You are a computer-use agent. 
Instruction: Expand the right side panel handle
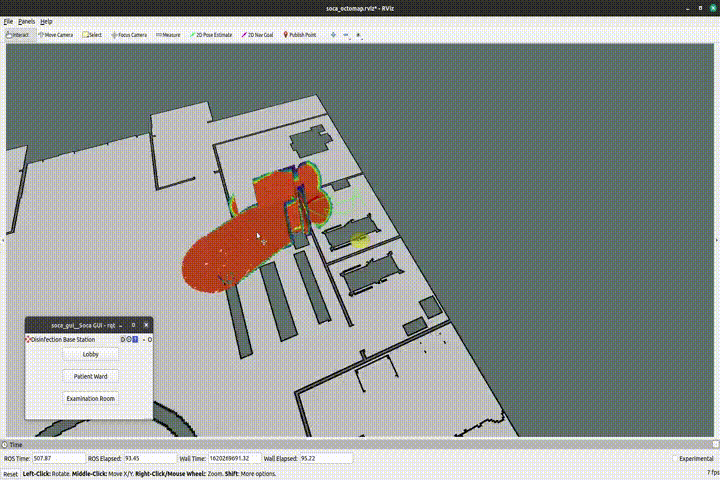pyautogui.click(x=716, y=240)
